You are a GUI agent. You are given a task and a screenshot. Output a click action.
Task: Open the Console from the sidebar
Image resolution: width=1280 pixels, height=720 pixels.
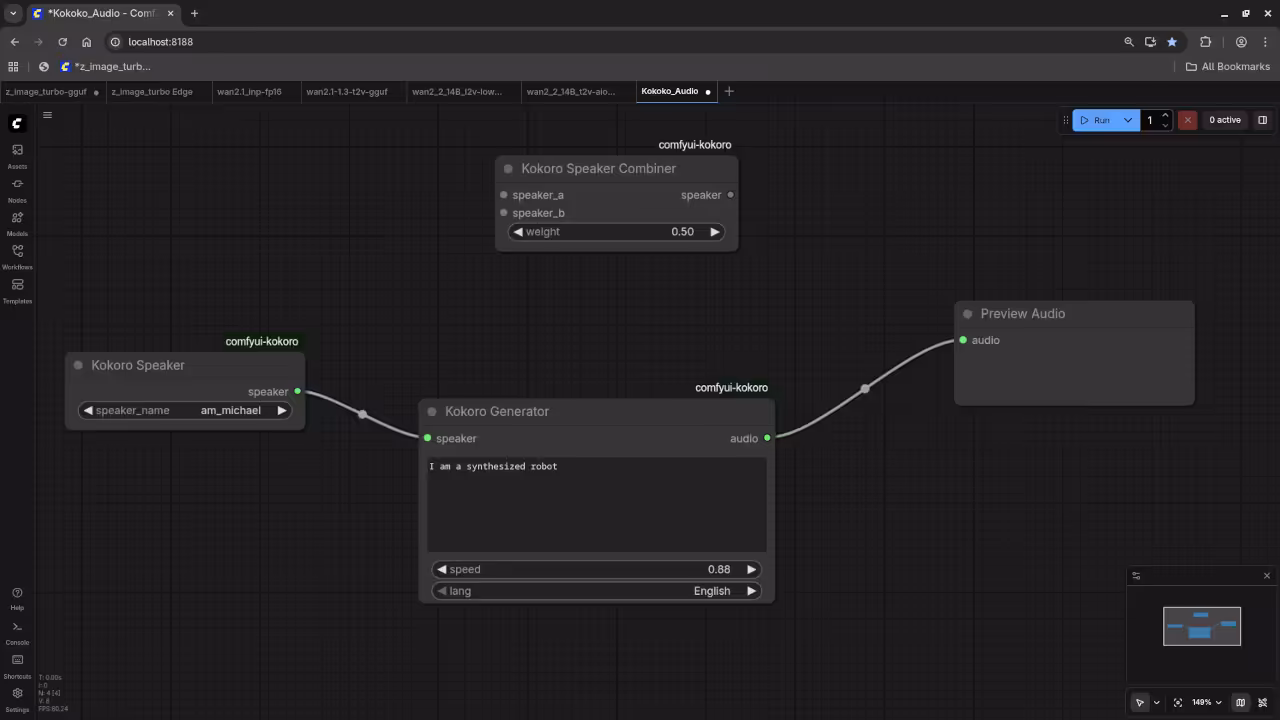click(17, 627)
